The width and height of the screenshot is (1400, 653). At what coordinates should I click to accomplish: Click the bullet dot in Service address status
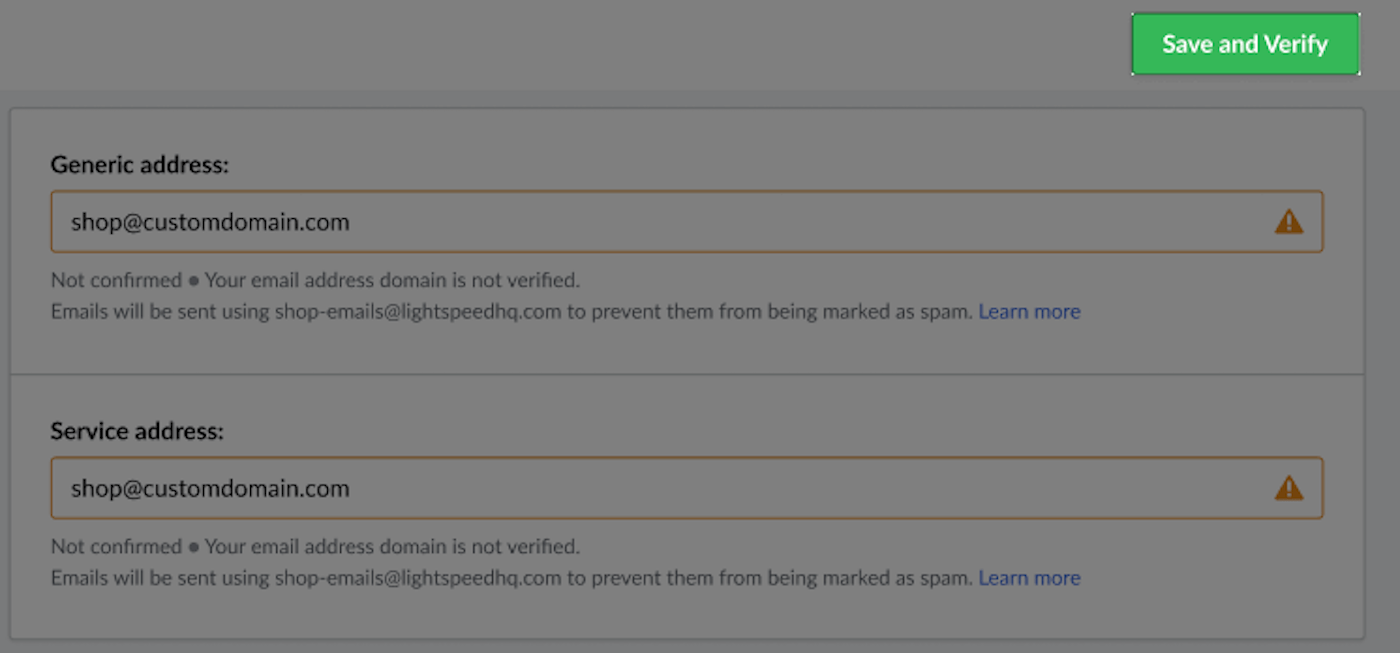pos(194,548)
